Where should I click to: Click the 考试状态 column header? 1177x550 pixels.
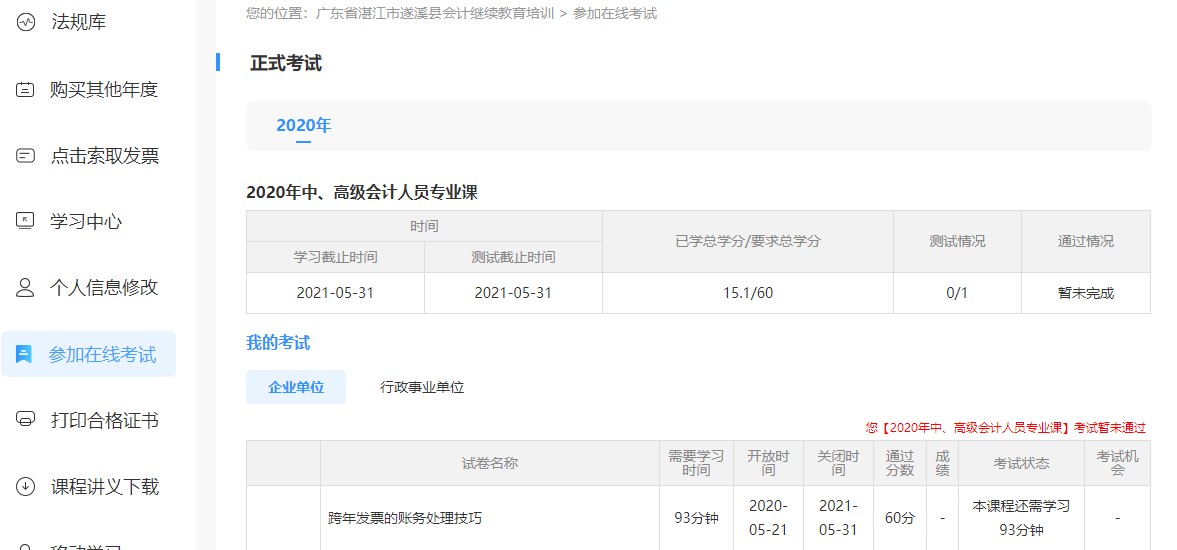(1022, 463)
